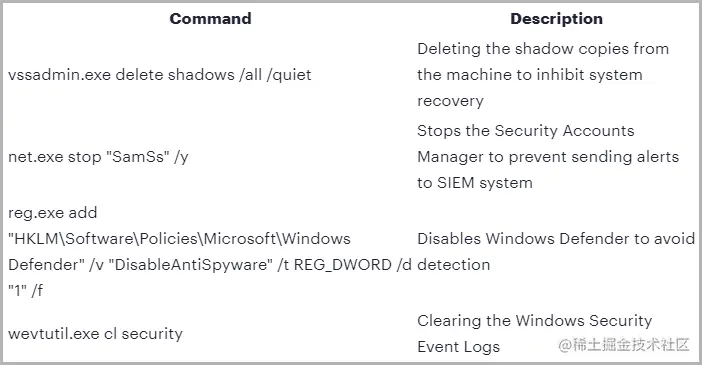Click the Command column header
The height and width of the screenshot is (365, 702).
(210, 19)
